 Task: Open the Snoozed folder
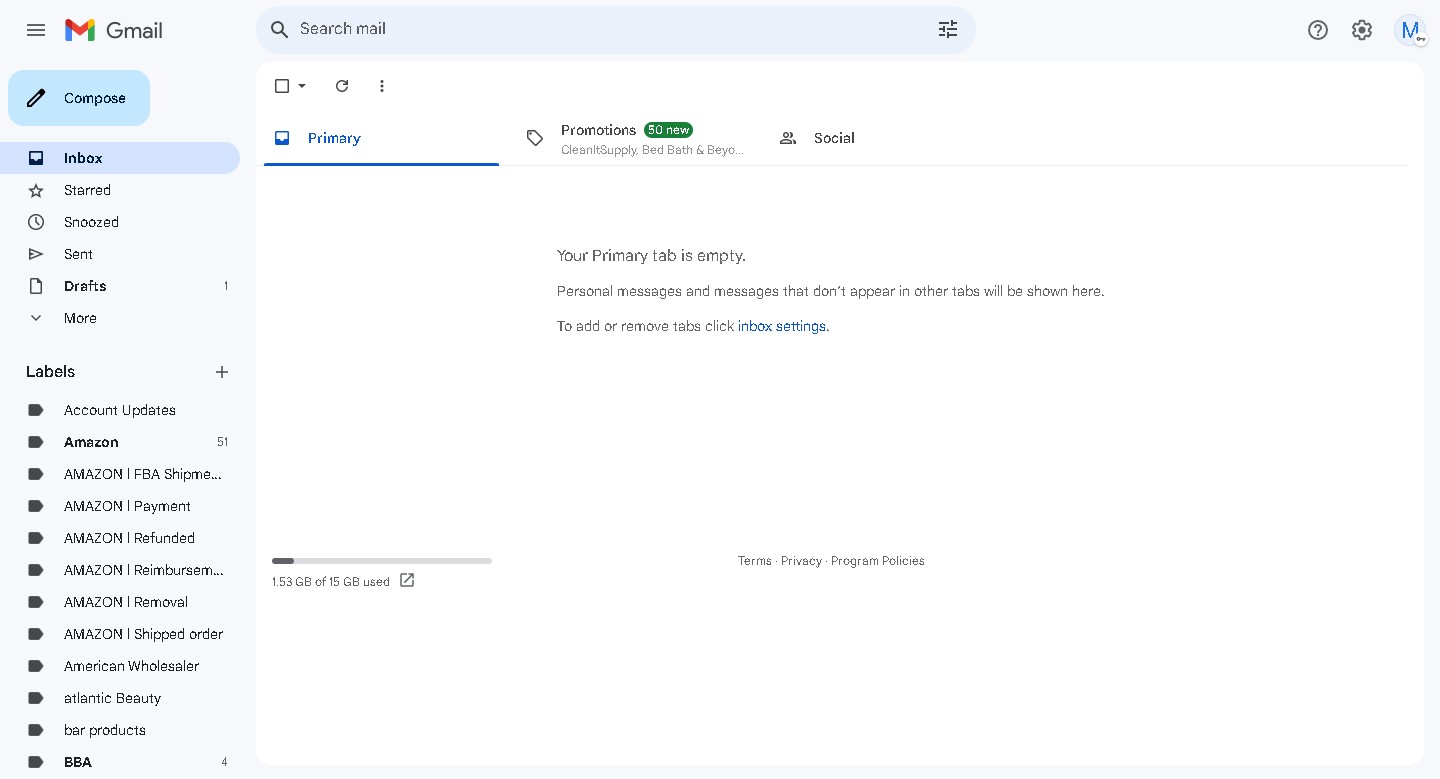pos(120,222)
